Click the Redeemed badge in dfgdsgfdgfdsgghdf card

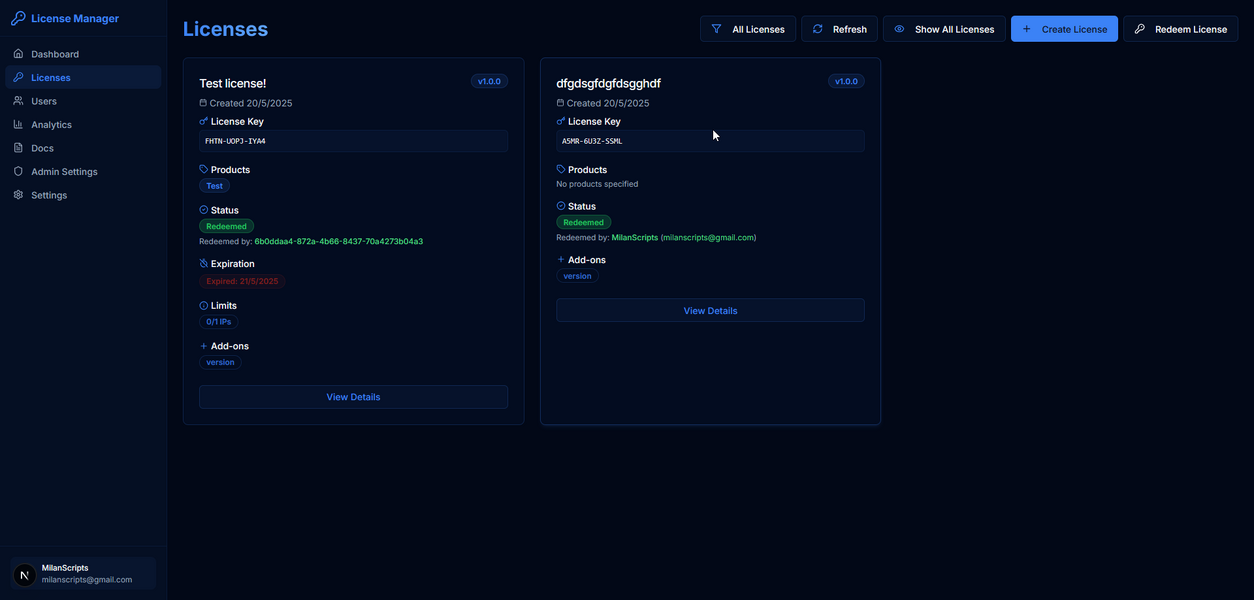pyautogui.click(x=583, y=222)
